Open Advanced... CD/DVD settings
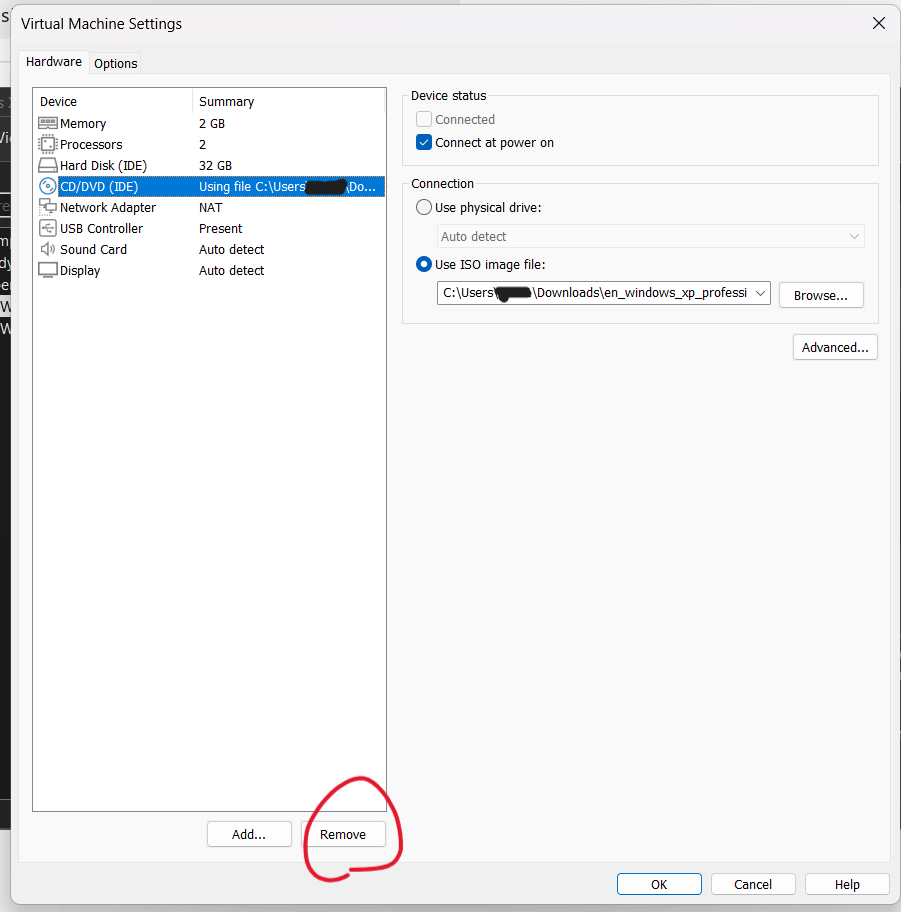The width and height of the screenshot is (901, 912). tap(835, 347)
